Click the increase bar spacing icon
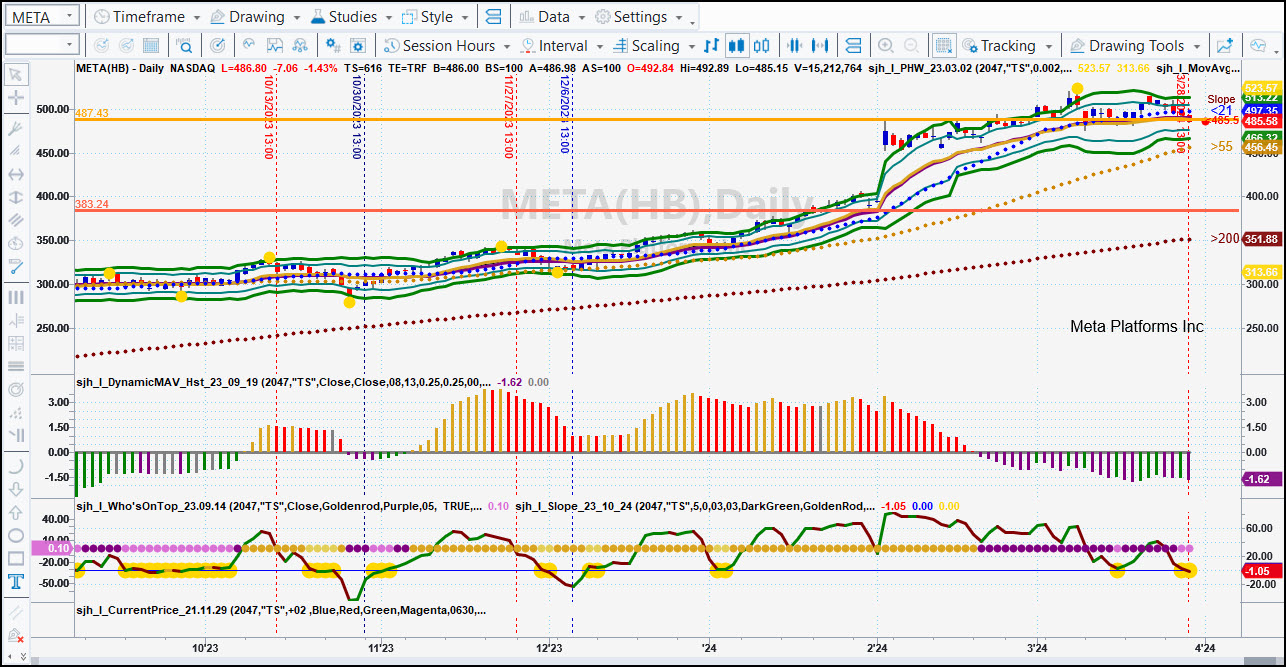This screenshot has width=1286, height=667. (x=821, y=45)
